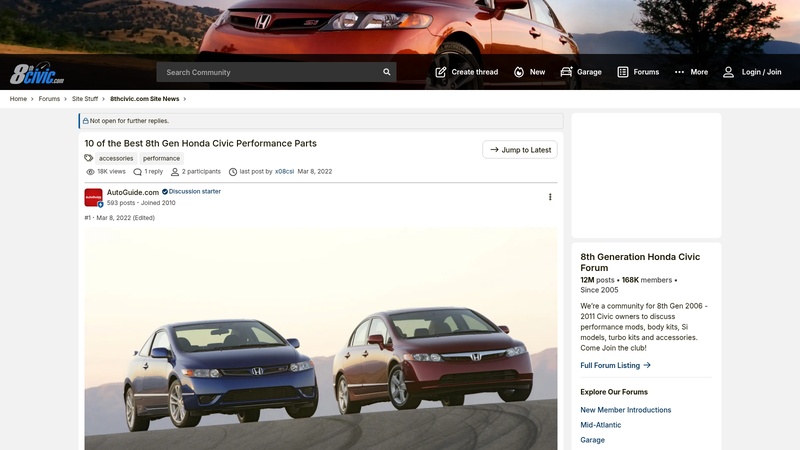The height and width of the screenshot is (450, 800).
Task: Click the 8thCivic.com site logo
Action: 37,73
